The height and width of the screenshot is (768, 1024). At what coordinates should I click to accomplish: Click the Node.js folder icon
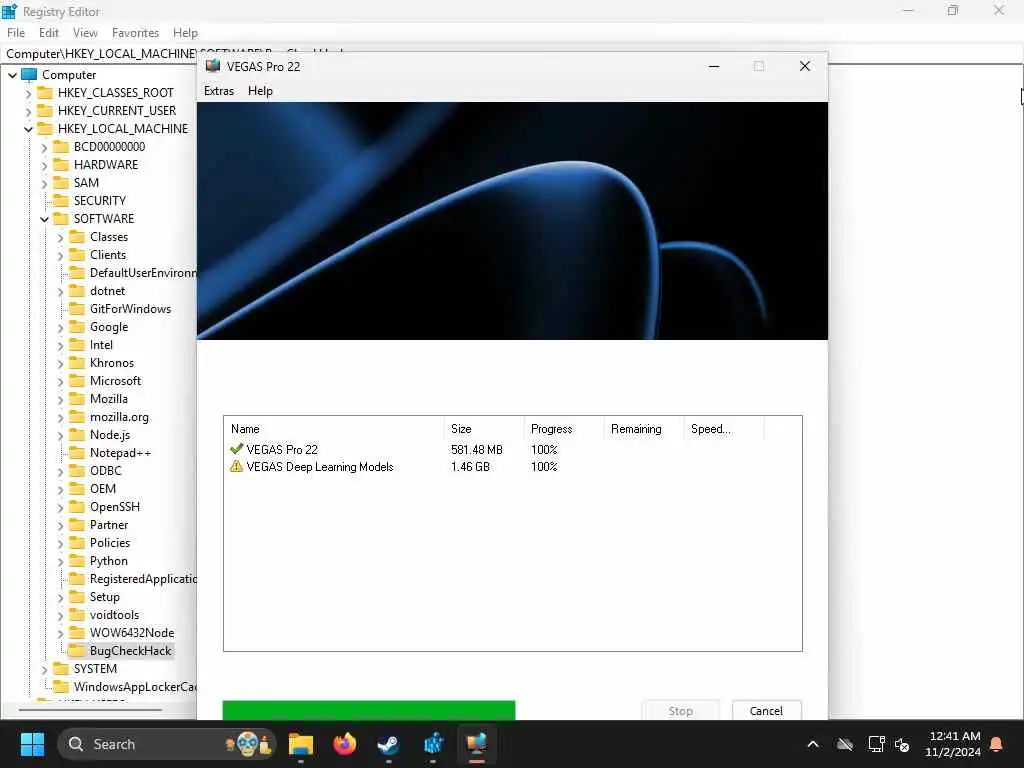pos(77,434)
